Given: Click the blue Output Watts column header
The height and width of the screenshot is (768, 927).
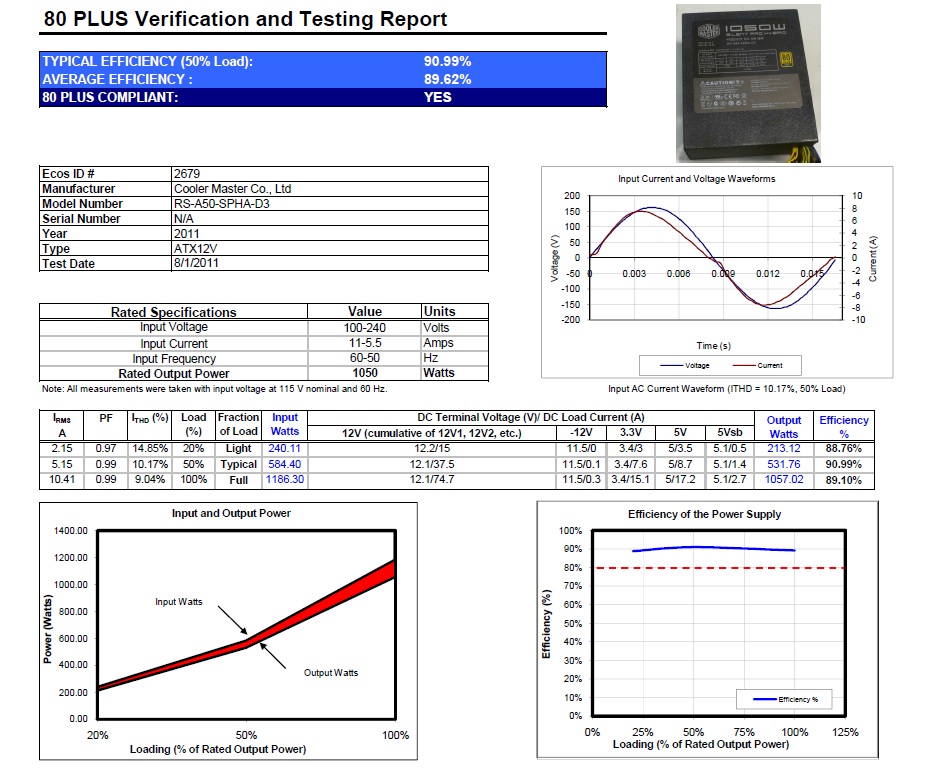Looking at the screenshot, I should click(x=783, y=427).
